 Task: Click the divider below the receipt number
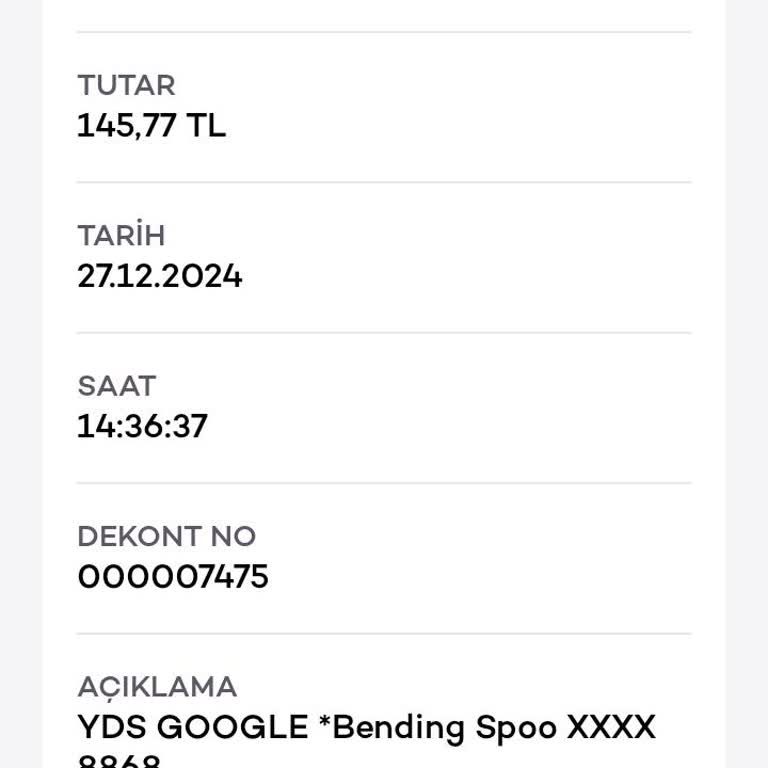pos(384,633)
